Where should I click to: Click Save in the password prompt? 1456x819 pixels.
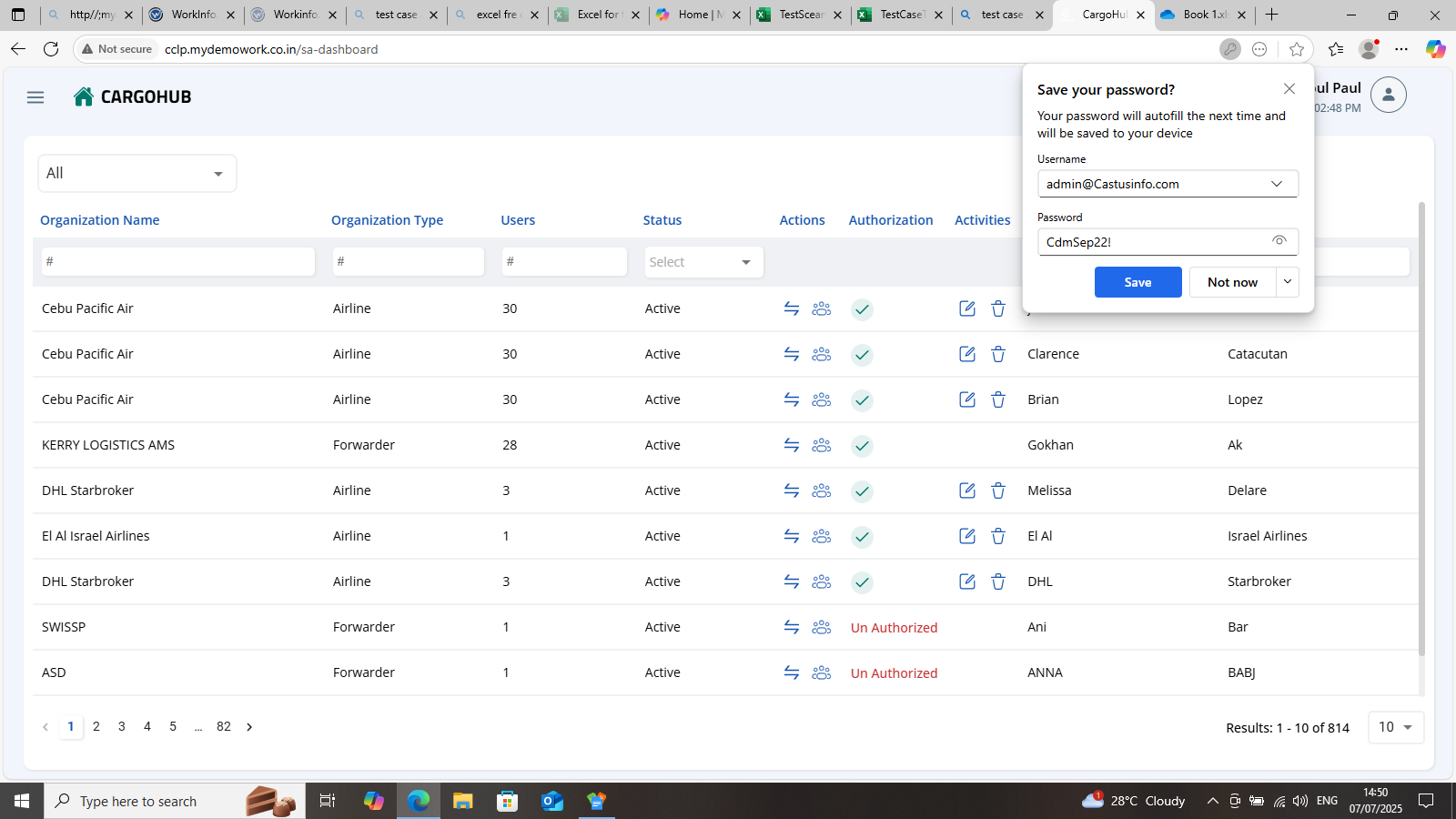pyautogui.click(x=1137, y=282)
